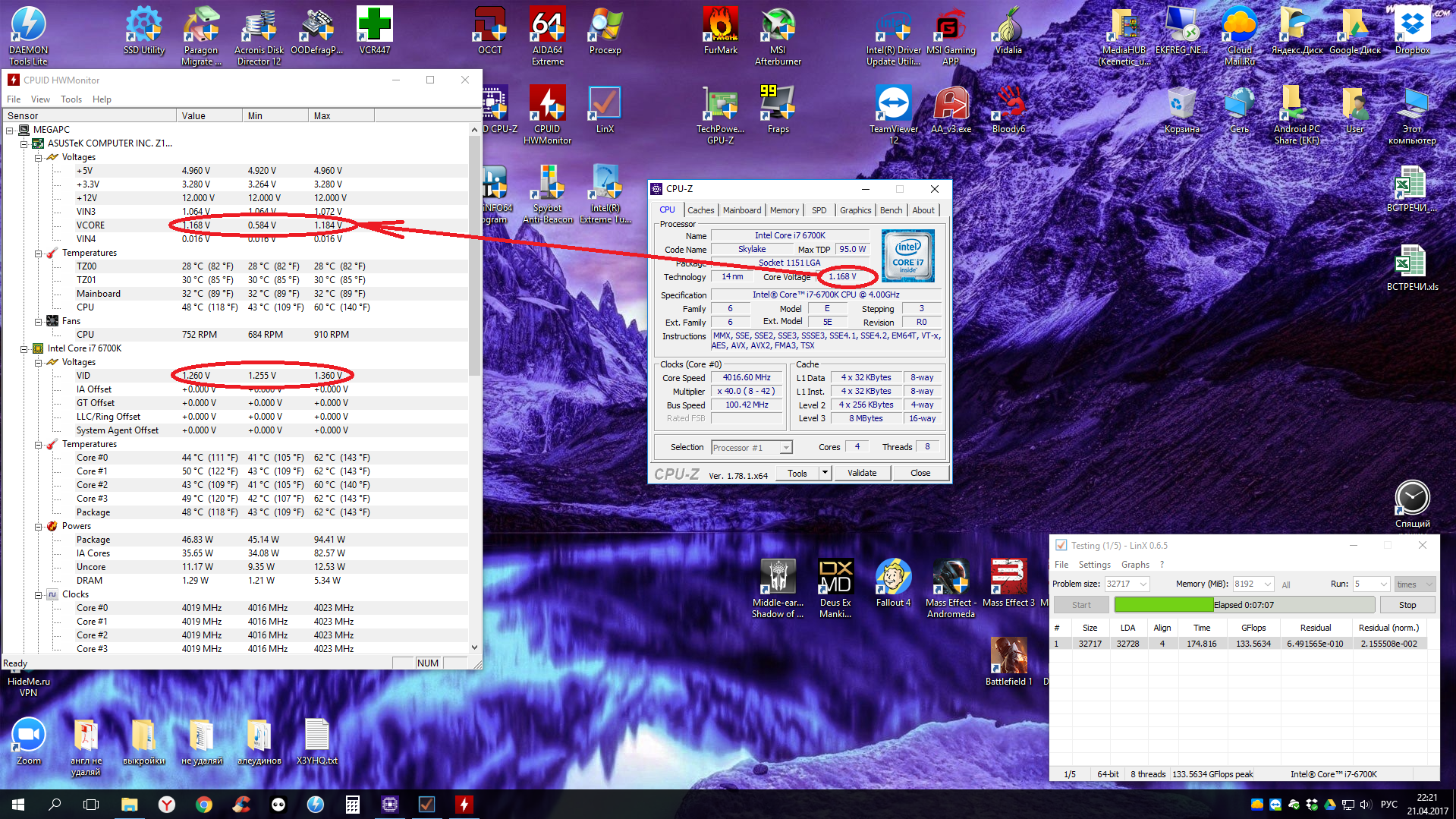Open Корзина recycle bin icon
The width and height of the screenshot is (1456, 819).
coord(1181,109)
